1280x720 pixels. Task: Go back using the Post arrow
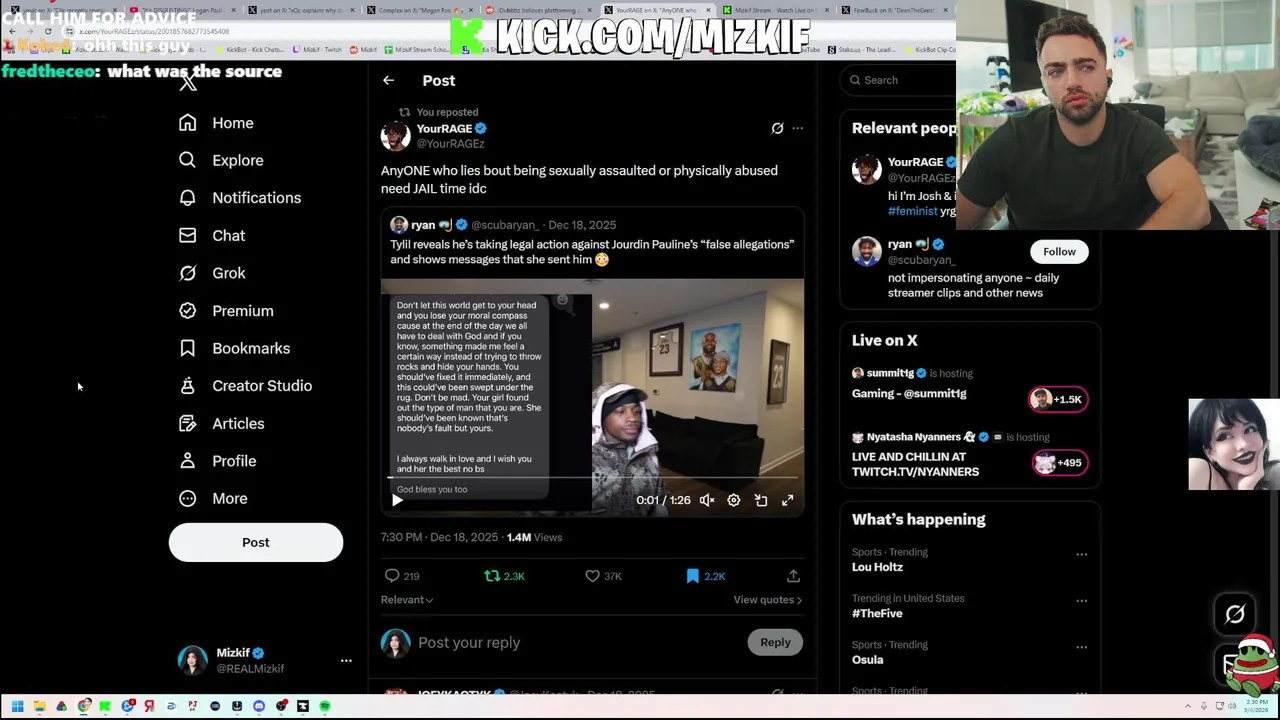(388, 80)
